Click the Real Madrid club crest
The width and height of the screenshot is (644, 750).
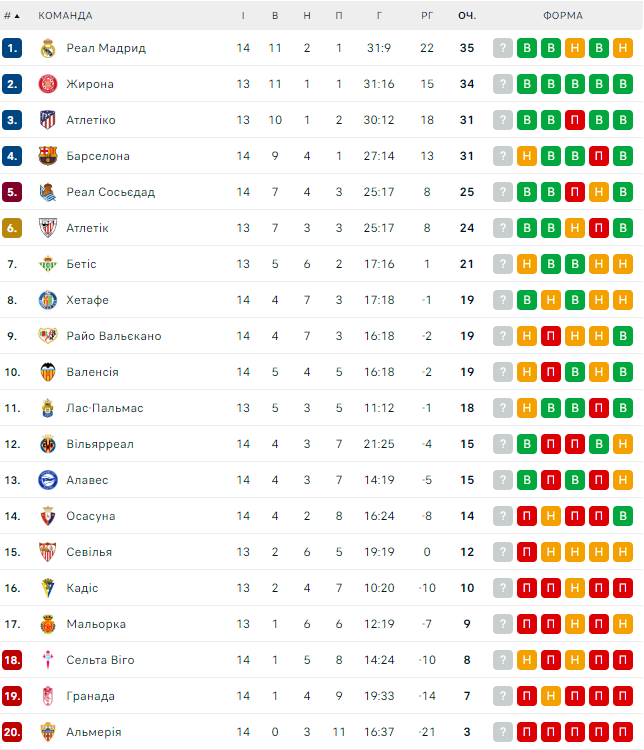tap(47, 48)
